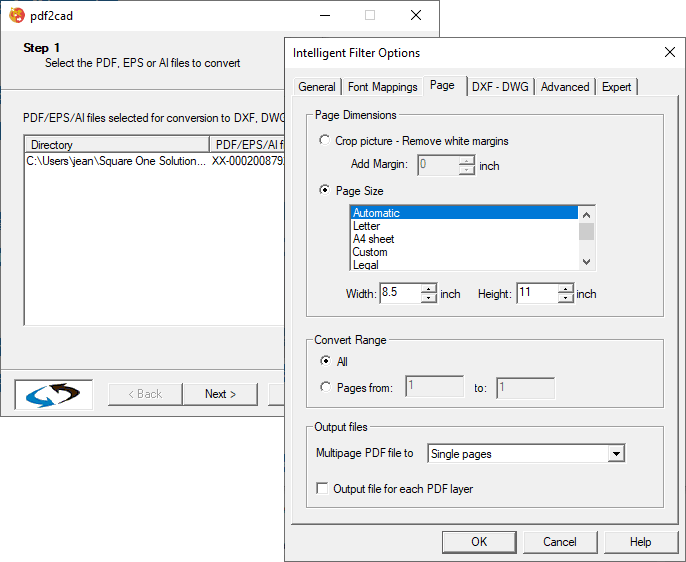
Task: Open Help for filter options
Action: pos(640,542)
